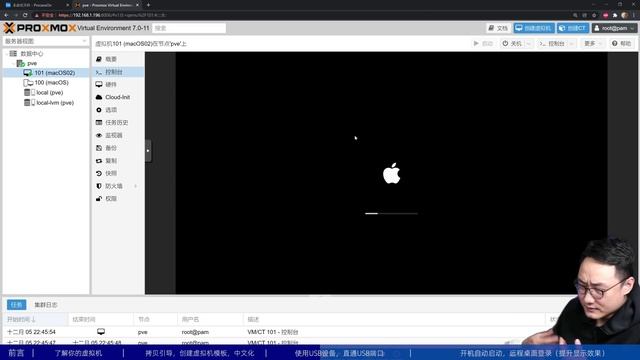Viewport: 640px width, 360px height.
Task: Open the root@pam user menu
Action: 614,28
